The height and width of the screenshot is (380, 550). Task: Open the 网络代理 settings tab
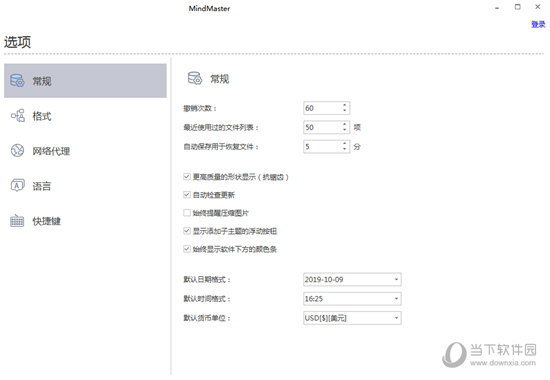85,151
